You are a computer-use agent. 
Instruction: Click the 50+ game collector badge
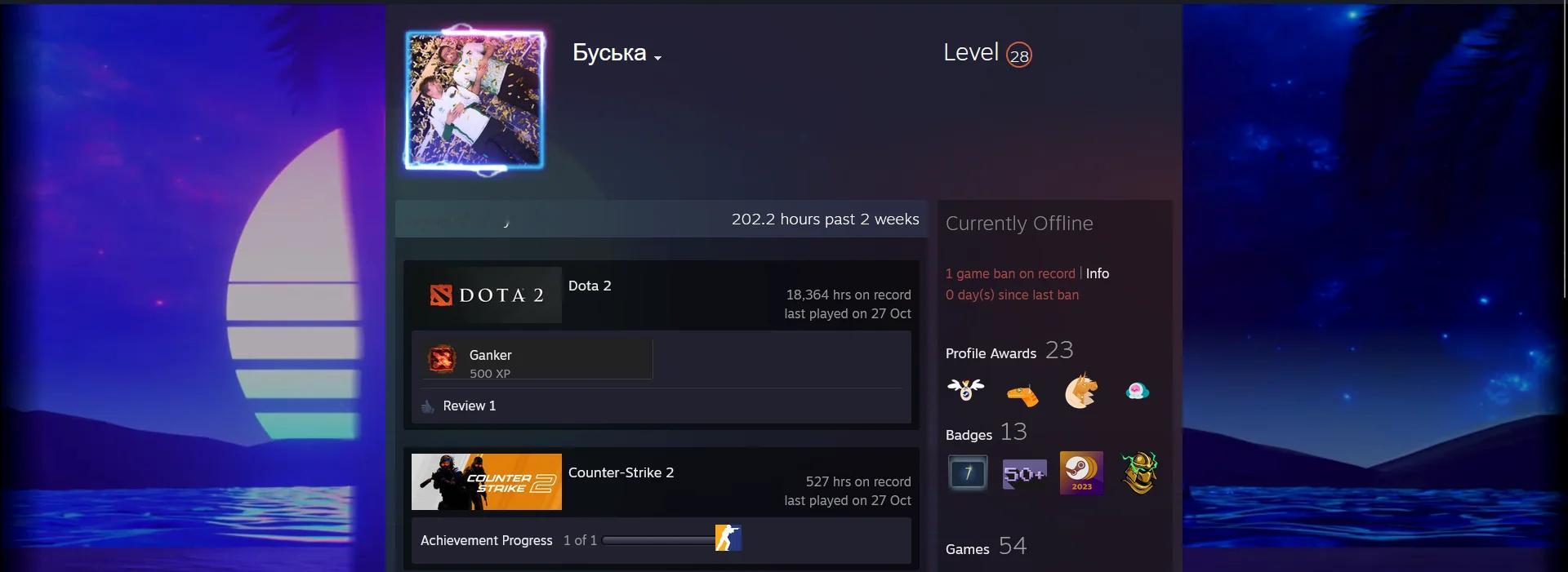click(1024, 473)
